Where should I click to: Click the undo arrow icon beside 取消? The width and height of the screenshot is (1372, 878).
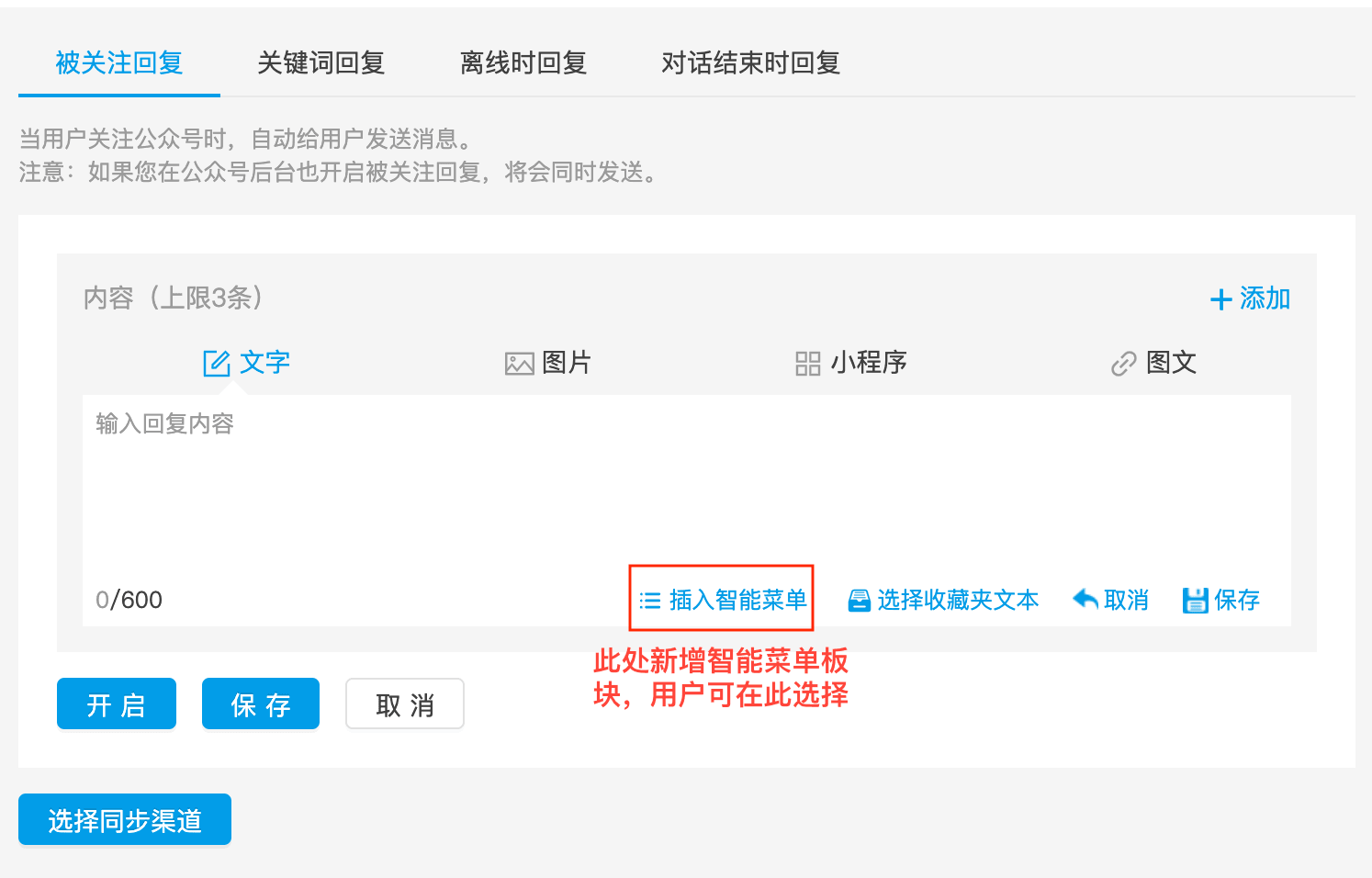click(x=1085, y=600)
